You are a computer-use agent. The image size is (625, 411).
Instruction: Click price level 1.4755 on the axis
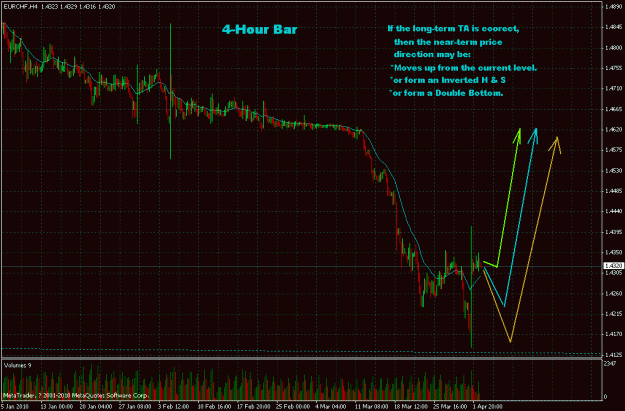pyautogui.click(x=614, y=68)
